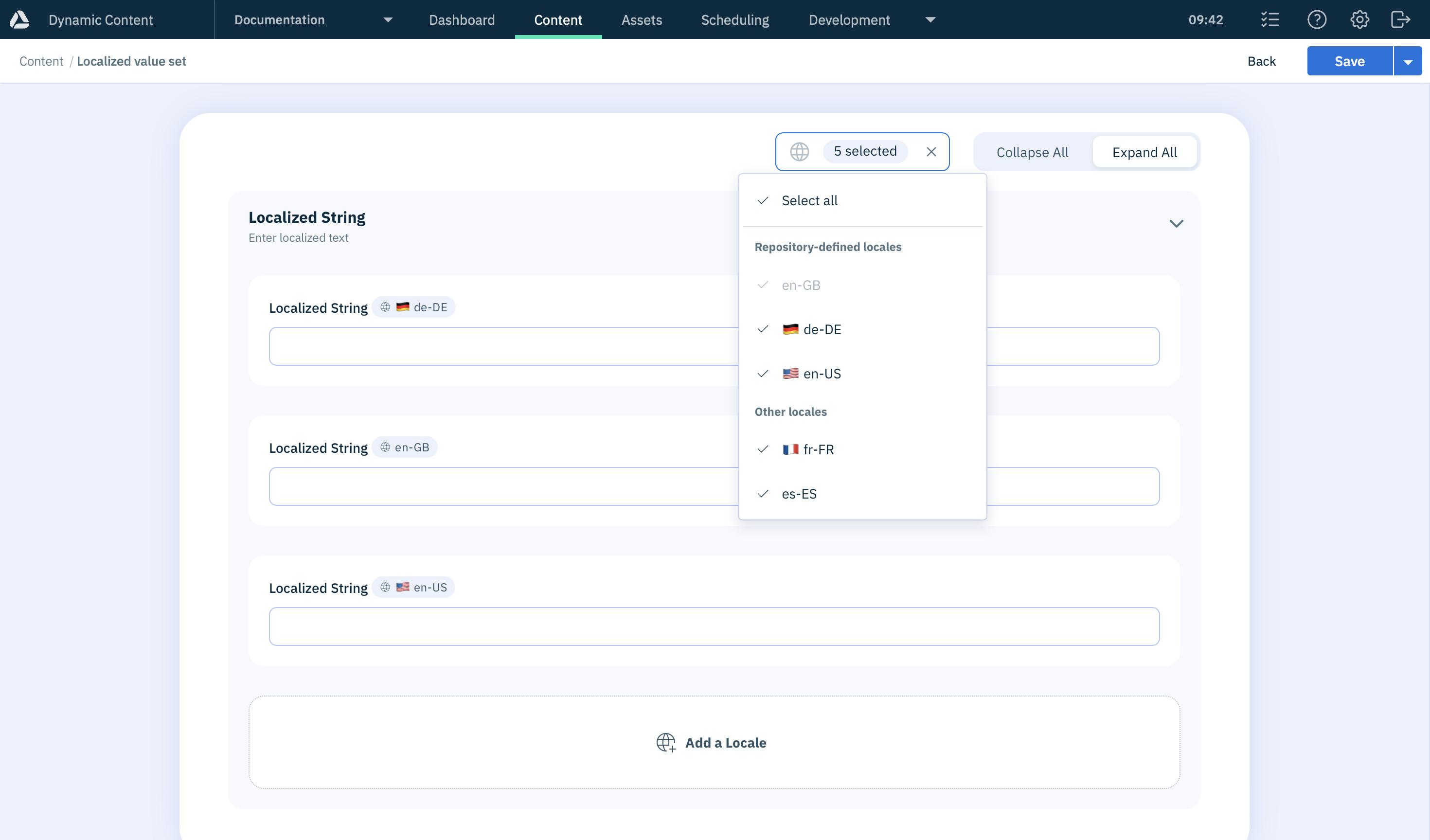The image size is (1430, 840).
Task: Click Expand All
Action: pyautogui.click(x=1144, y=152)
